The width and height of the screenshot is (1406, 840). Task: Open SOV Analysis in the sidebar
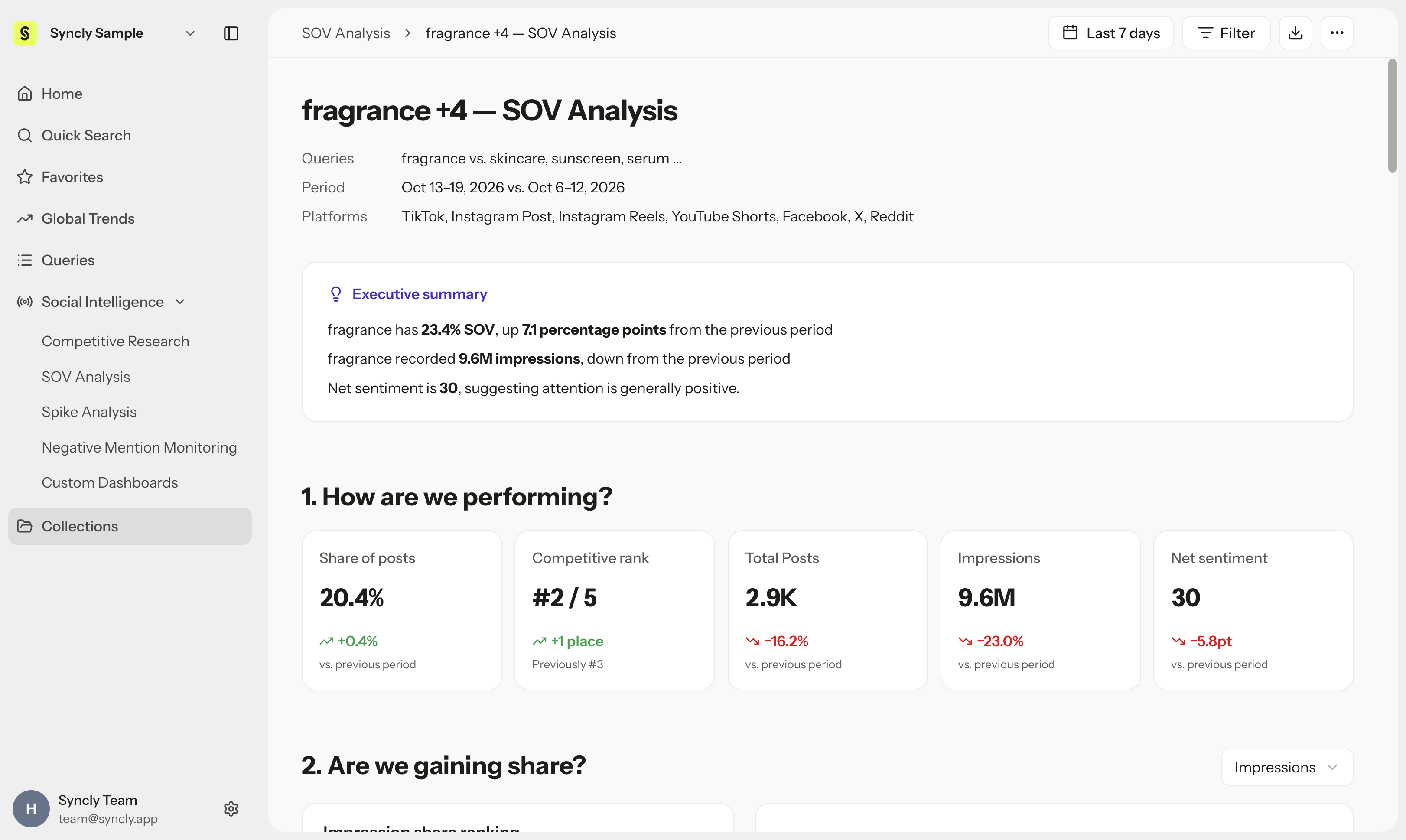pos(86,377)
